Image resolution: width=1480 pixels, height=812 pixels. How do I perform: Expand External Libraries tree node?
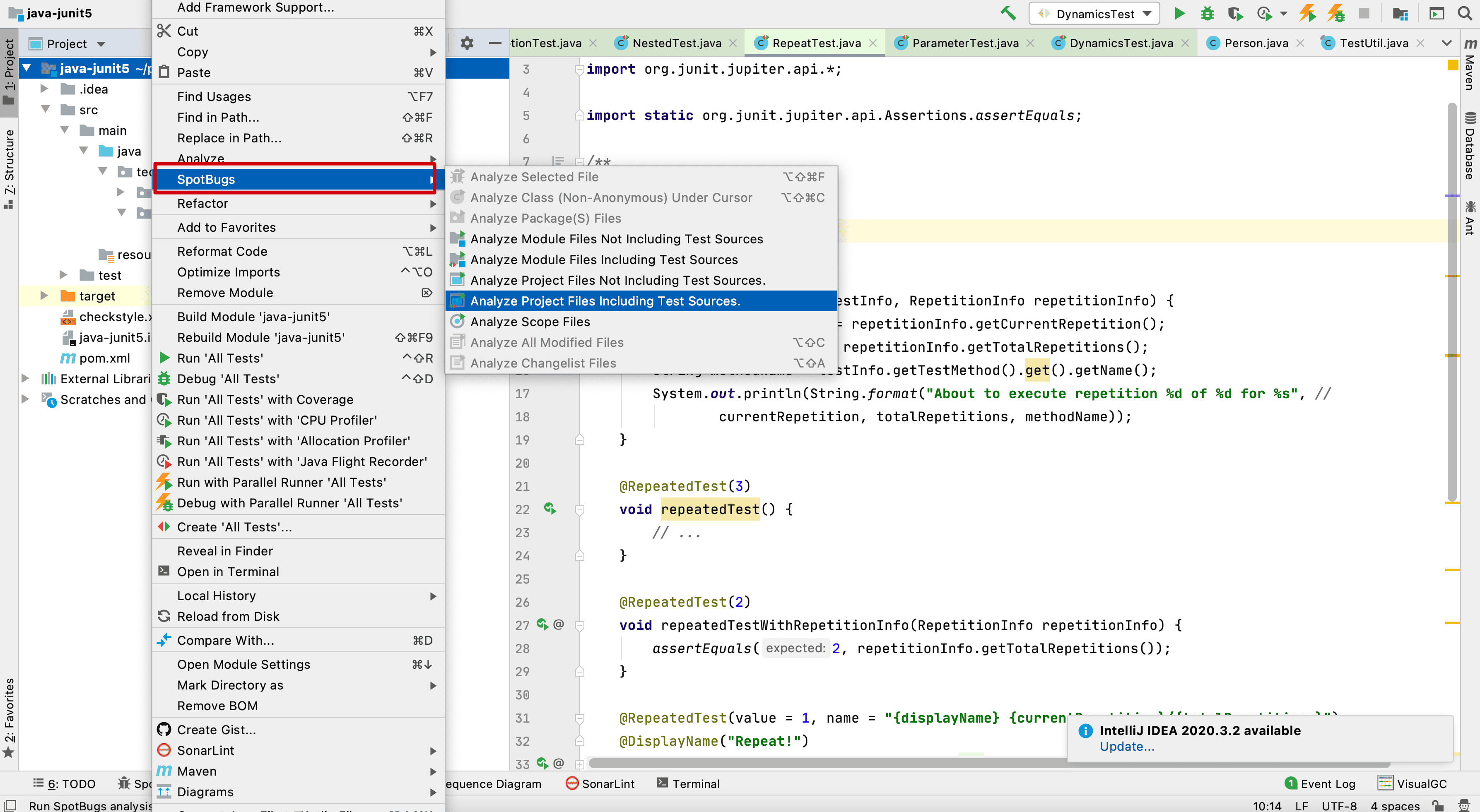[25, 378]
